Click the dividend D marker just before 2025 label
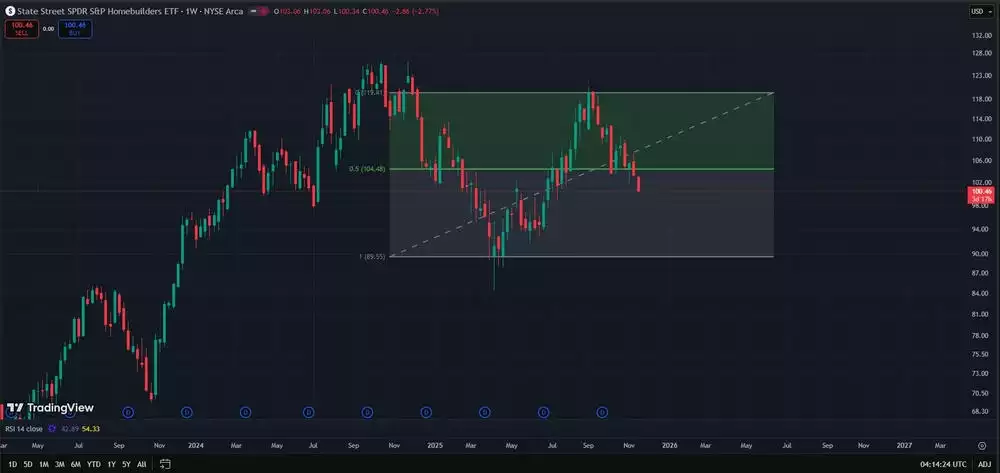1000x473 pixels. pos(426,412)
